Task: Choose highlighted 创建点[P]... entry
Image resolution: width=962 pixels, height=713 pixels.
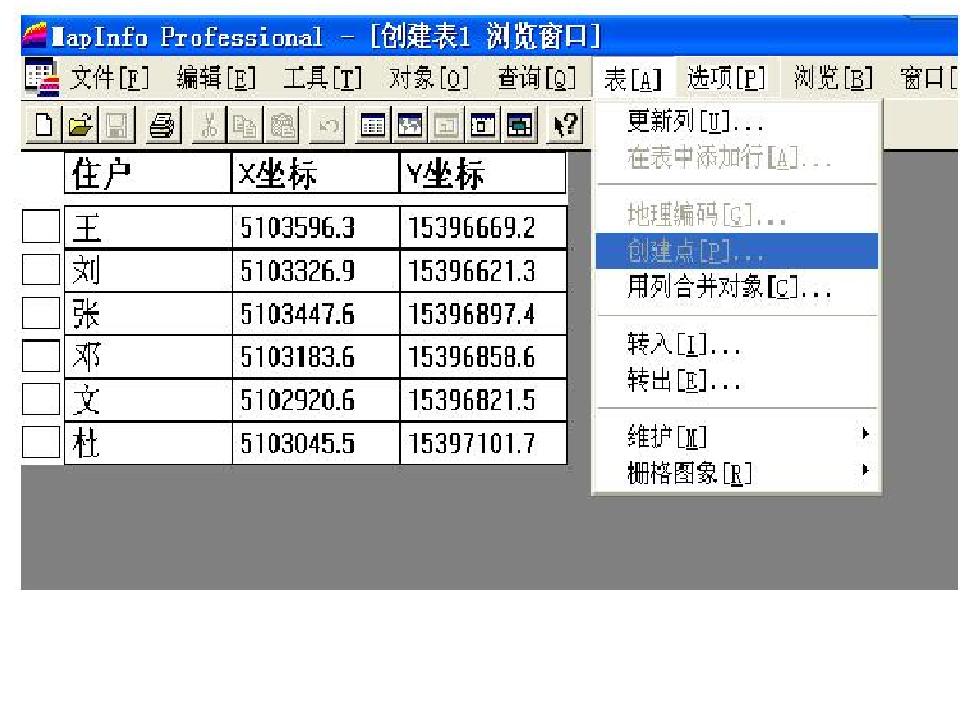Action: pos(737,251)
